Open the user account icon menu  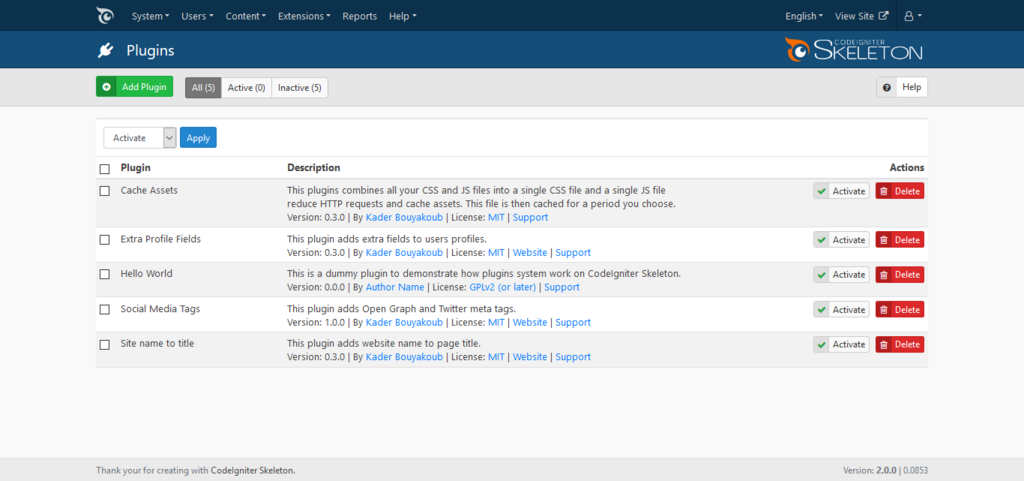point(912,16)
